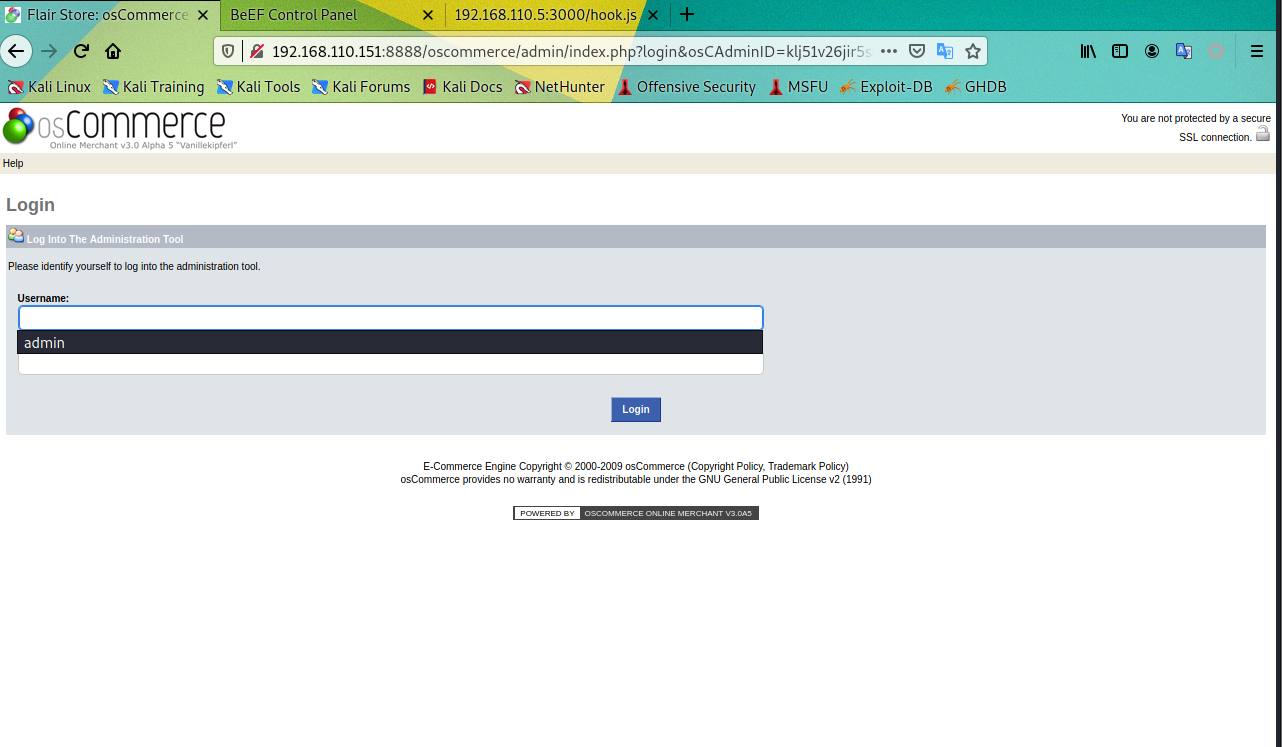
Task: Click the 'Username:' label
Action: pos(43,298)
